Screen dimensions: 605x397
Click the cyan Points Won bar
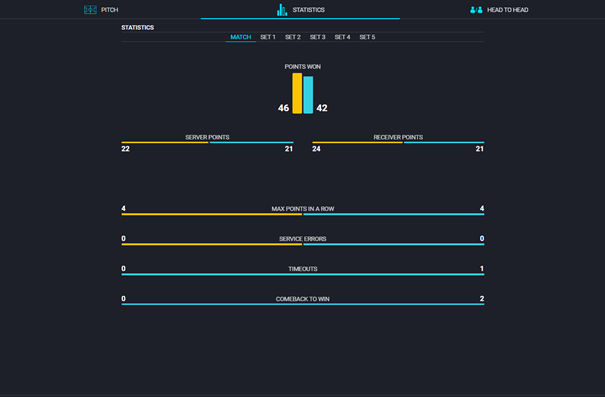coord(308,95)
